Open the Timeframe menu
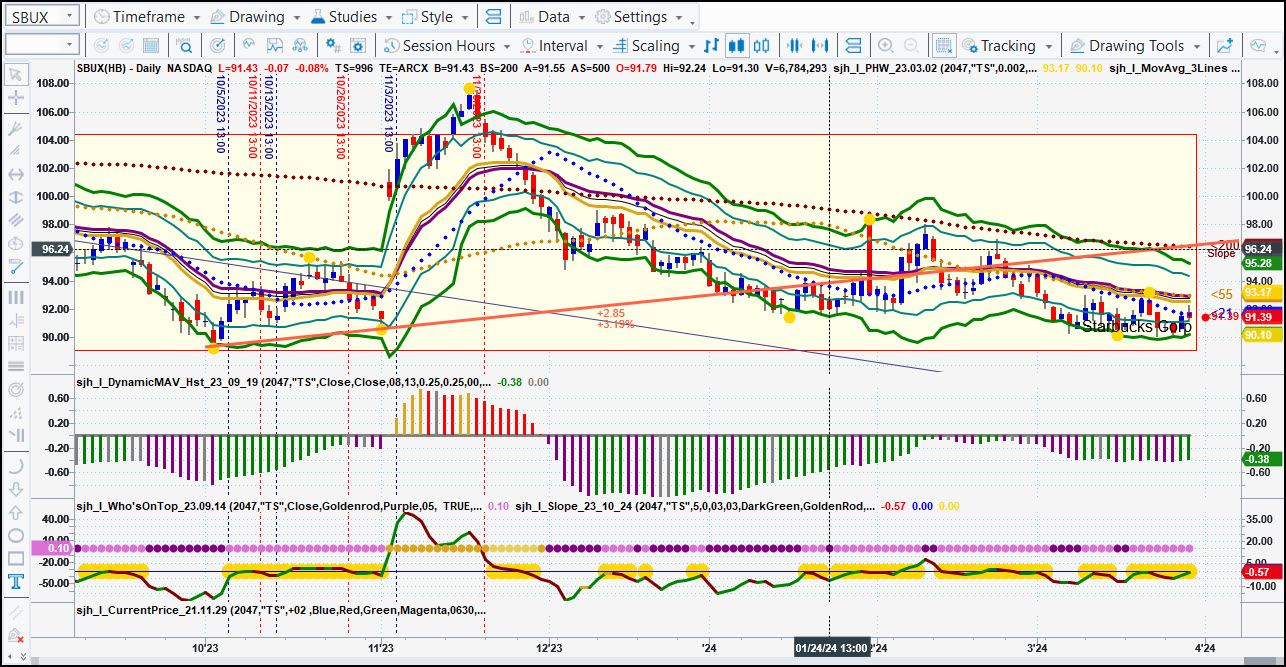Viewport: 1286px width, 667px height. pyautogui.click(x=146, y=17)
